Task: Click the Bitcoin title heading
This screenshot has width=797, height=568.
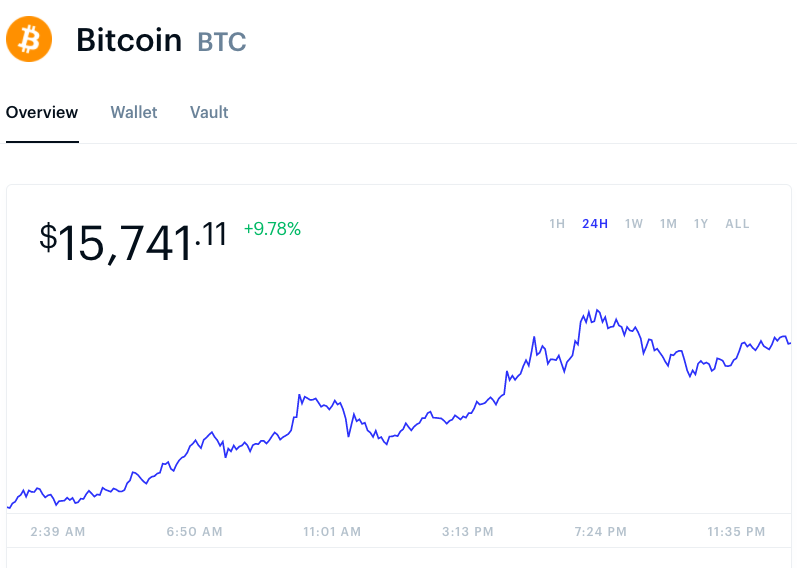Action: (x=129, y=40)
